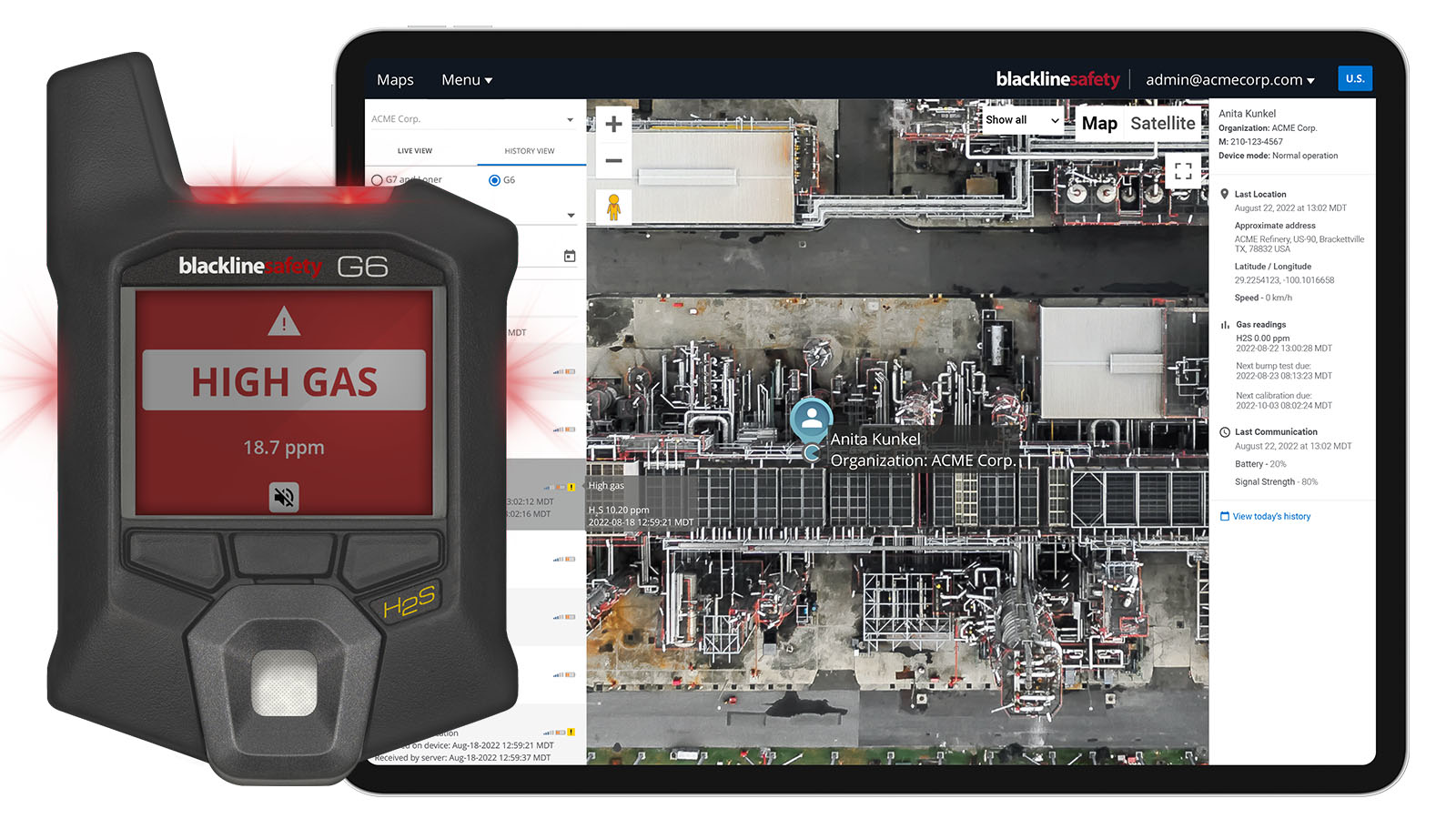The height and width of the screenshot is (819, 1456).
Task: Click the zoom out icon on the map
Action: [x=613, y=160]
